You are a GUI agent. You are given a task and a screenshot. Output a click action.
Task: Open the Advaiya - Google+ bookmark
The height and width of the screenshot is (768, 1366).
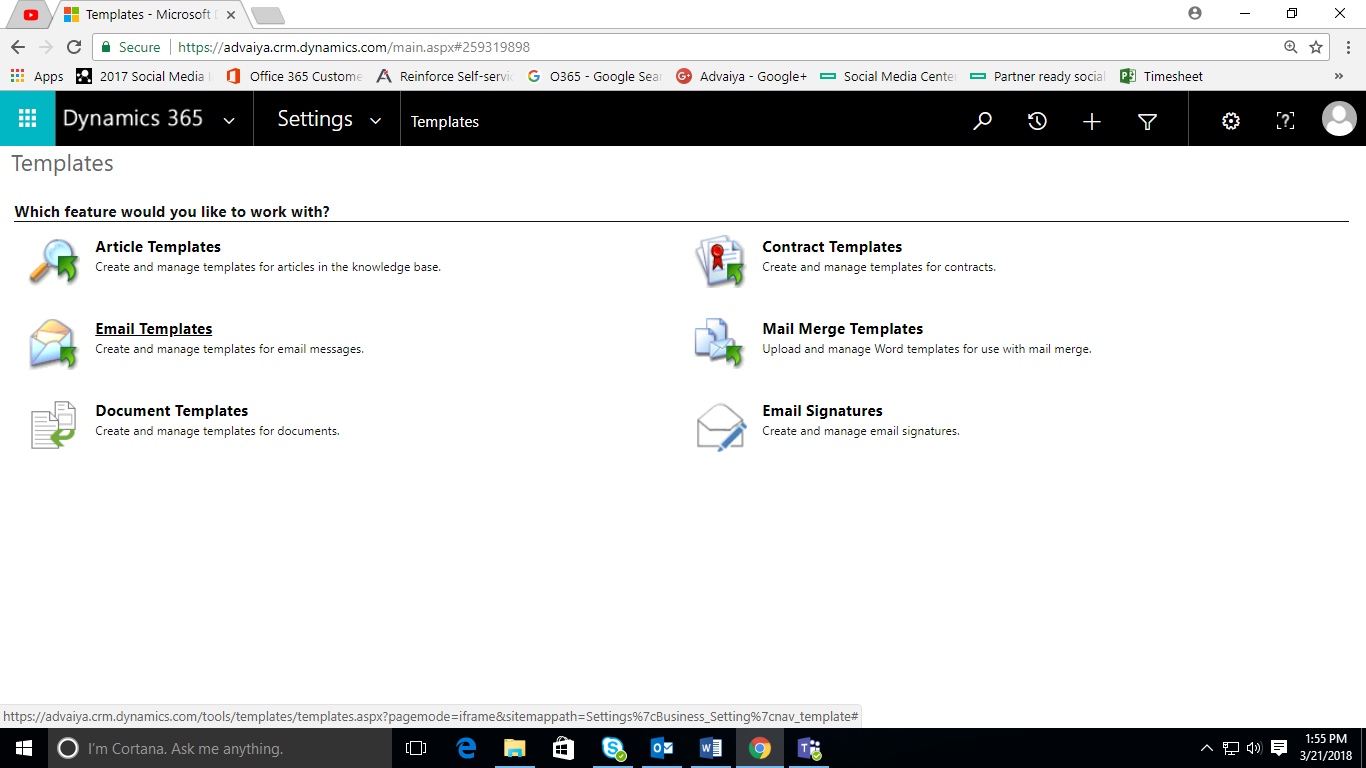[741, 76]
